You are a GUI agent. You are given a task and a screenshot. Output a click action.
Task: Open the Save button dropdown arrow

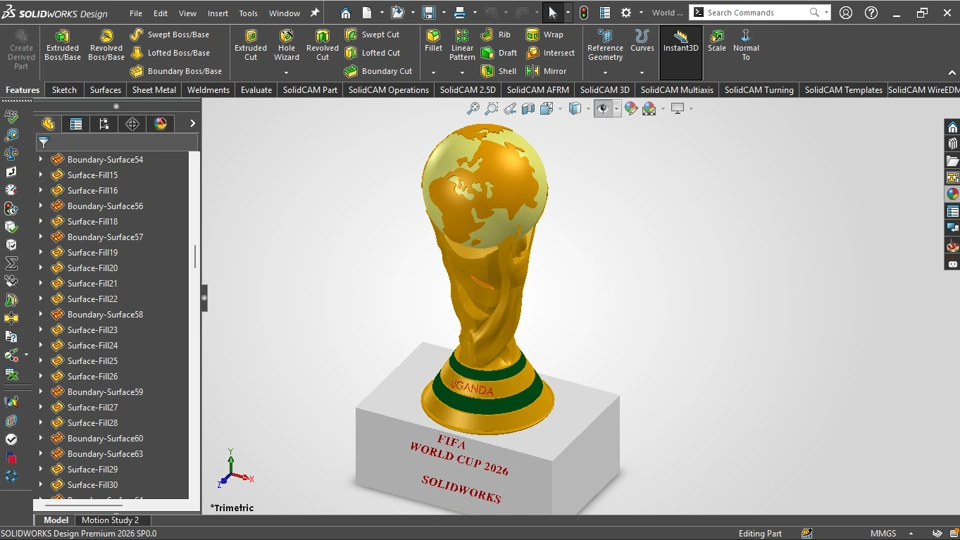pos(443,13)
